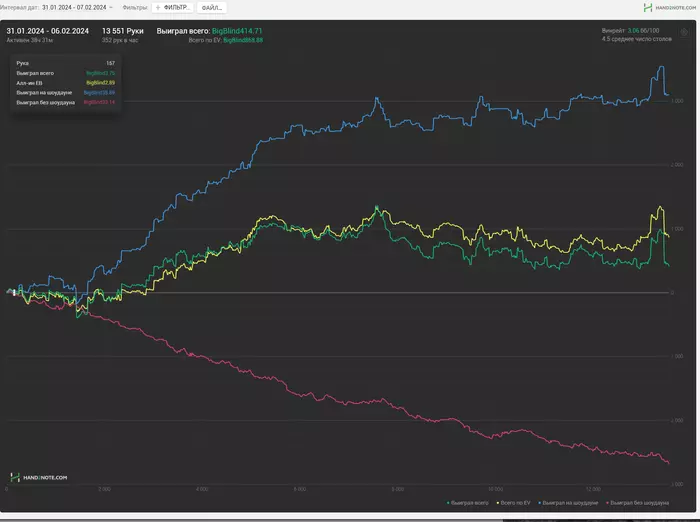Open the ФАЙЛ… menu button
Screen dimensions: 700x522
212,8
